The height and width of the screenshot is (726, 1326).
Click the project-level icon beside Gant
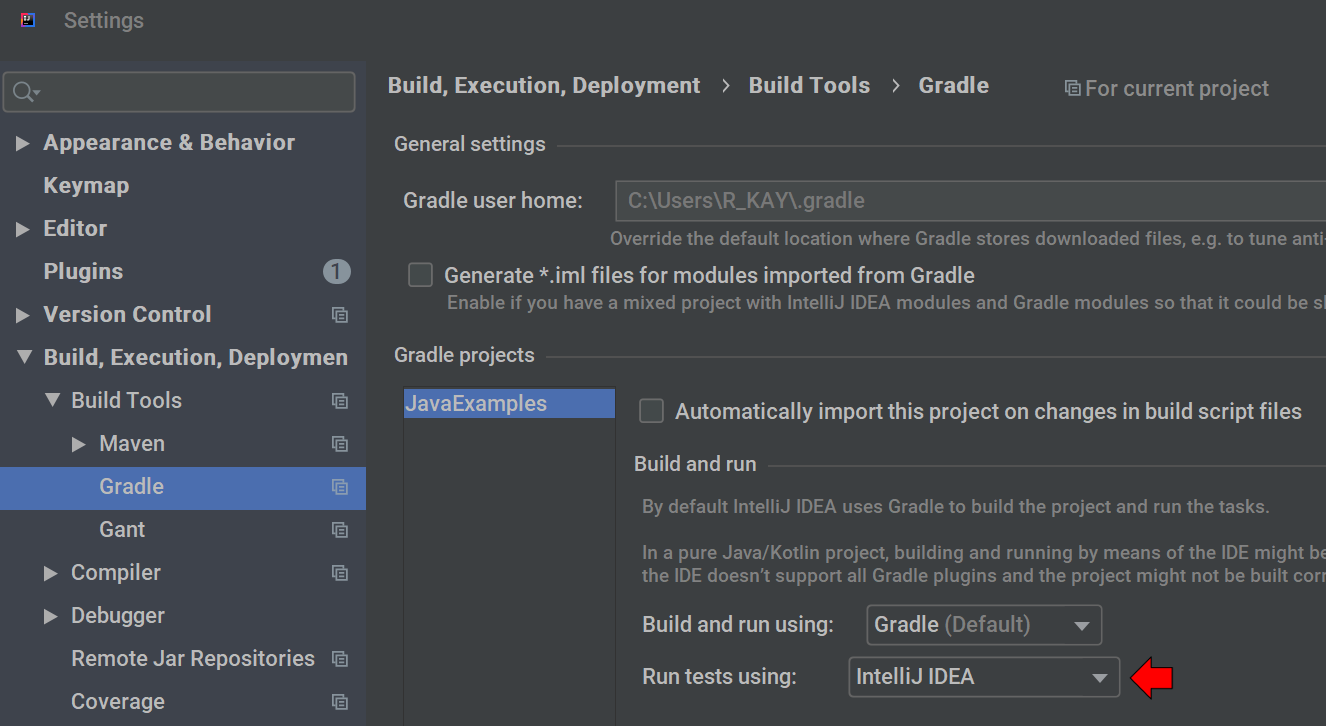pos(340,530)
